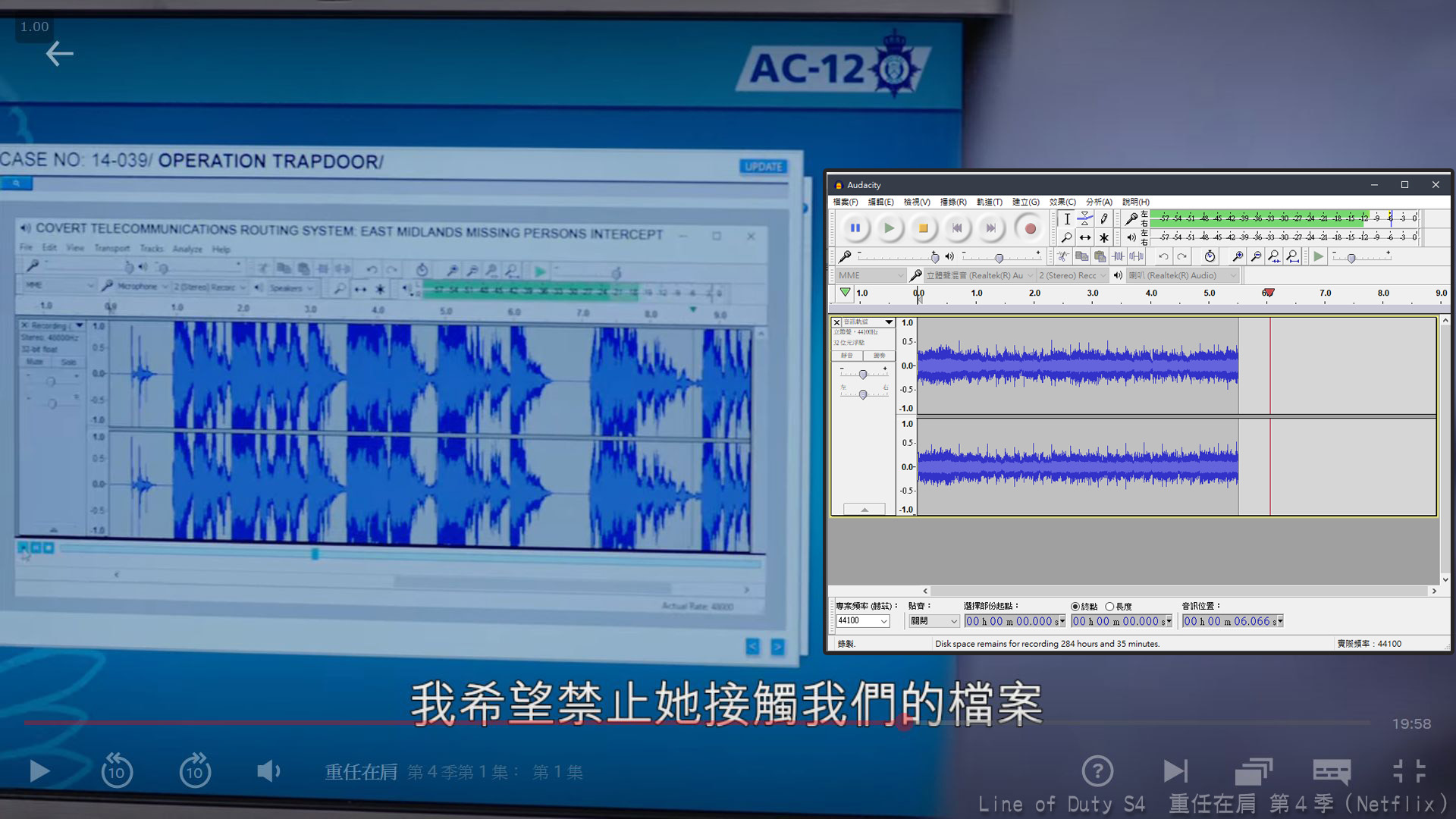Screen dimensions: 1456x819
Task: Close the audio track with X button
Action: pos(836,322)
